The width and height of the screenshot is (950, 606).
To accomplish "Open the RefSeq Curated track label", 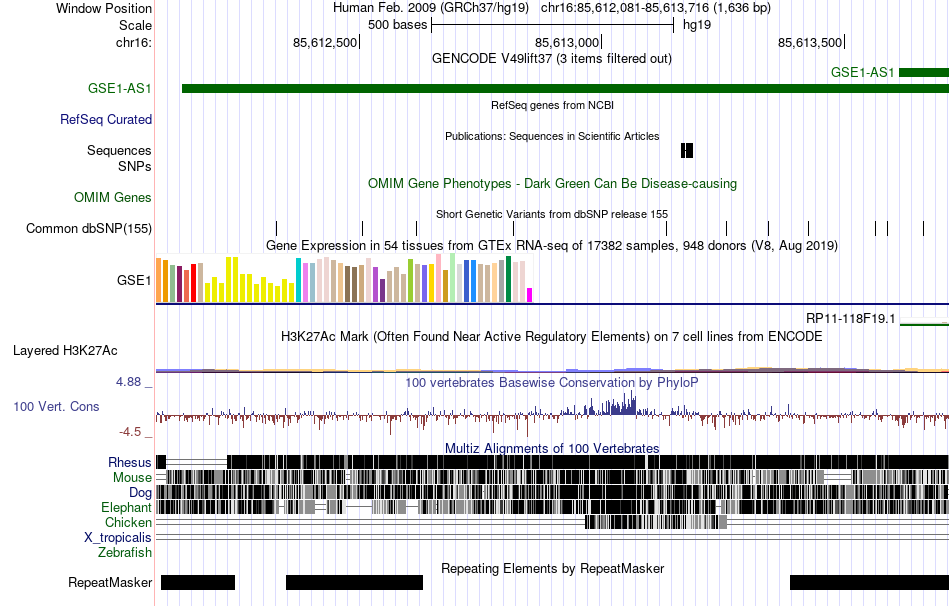I will click(105, 119).
